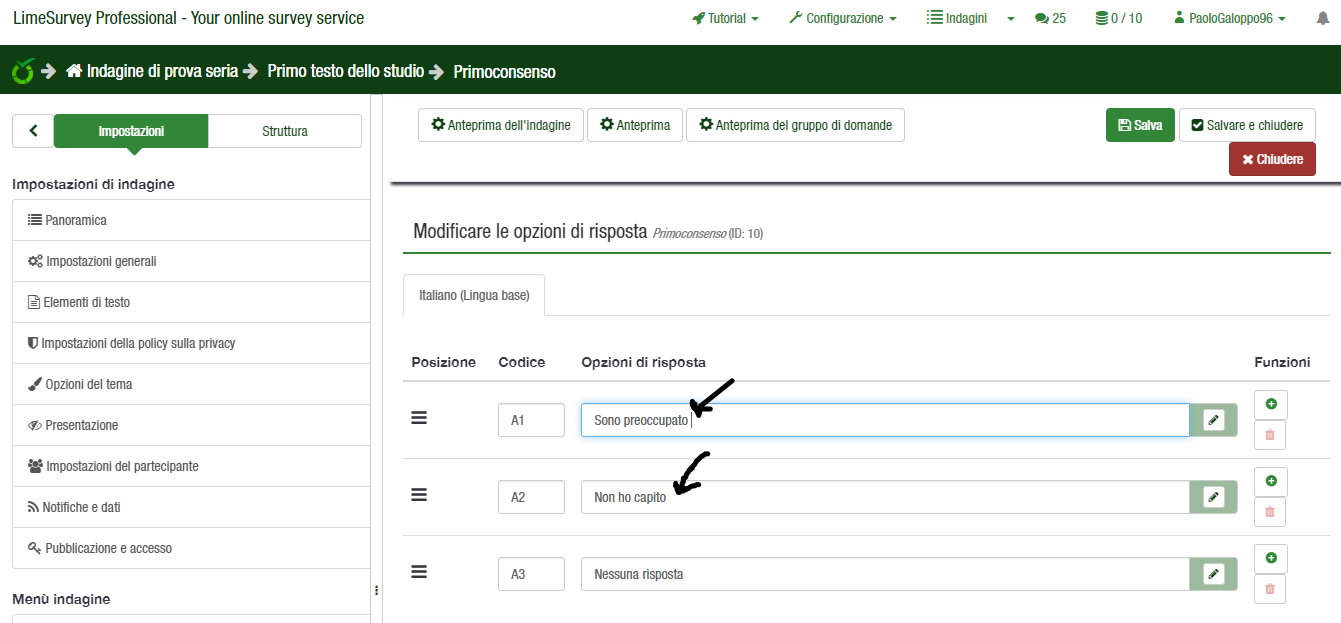This screenshot has height=623, width=1341.
Task: Click the green Salva button
Action: tap(1140, 125)
